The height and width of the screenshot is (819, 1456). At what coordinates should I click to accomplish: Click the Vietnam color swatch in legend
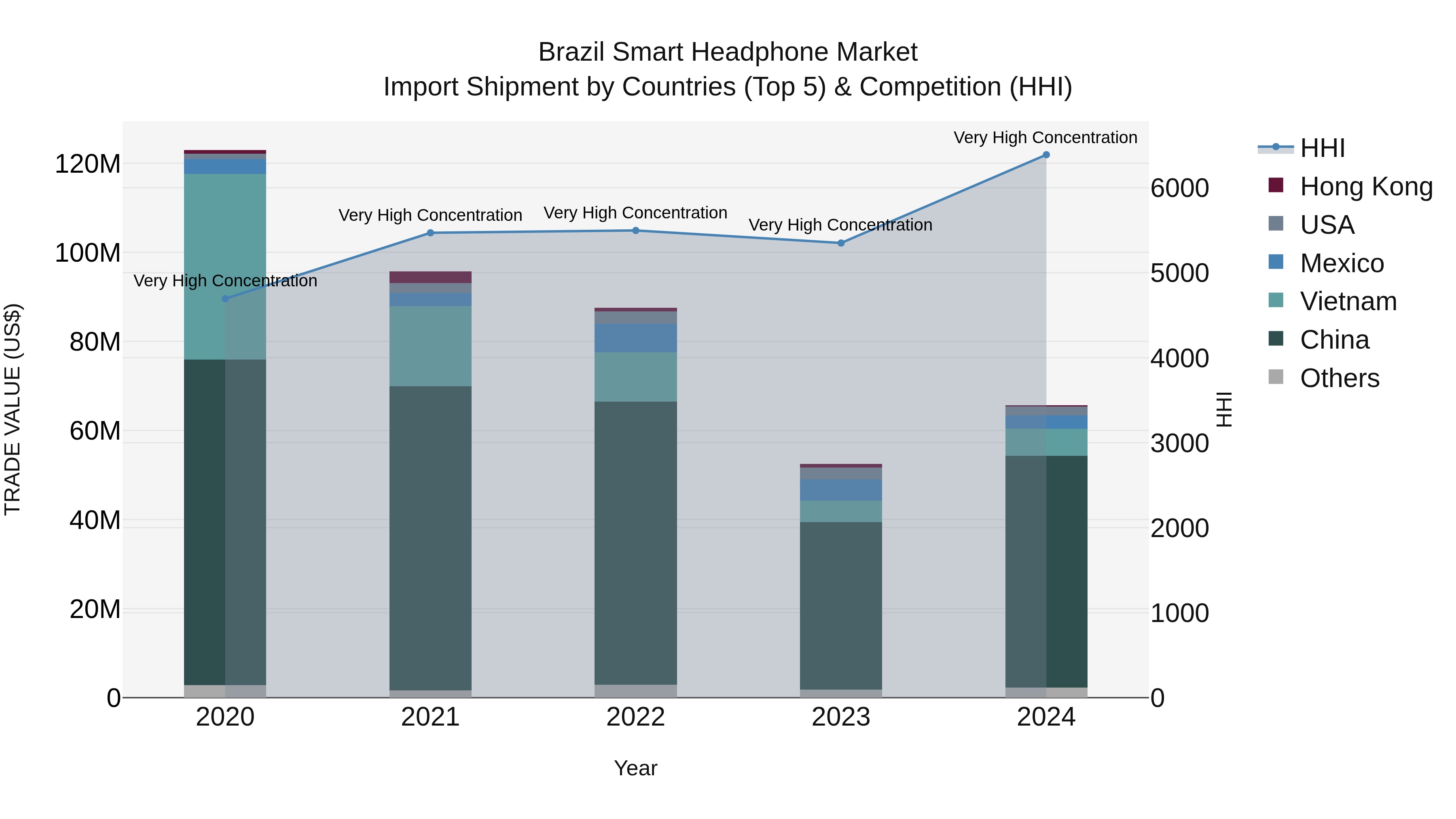click(x=1276, y=300)
